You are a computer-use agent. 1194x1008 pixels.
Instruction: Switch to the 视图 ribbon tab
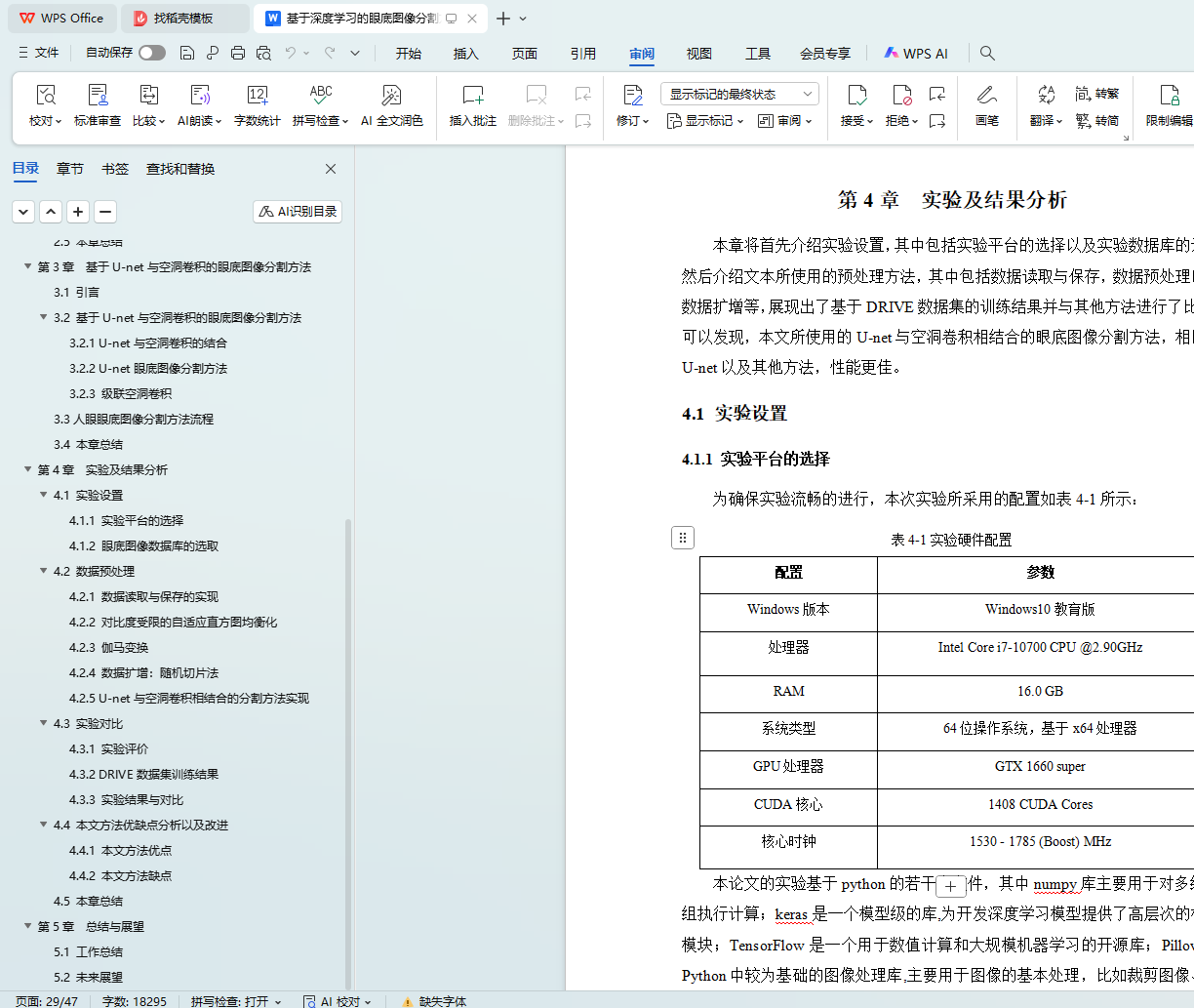[699, 54]
